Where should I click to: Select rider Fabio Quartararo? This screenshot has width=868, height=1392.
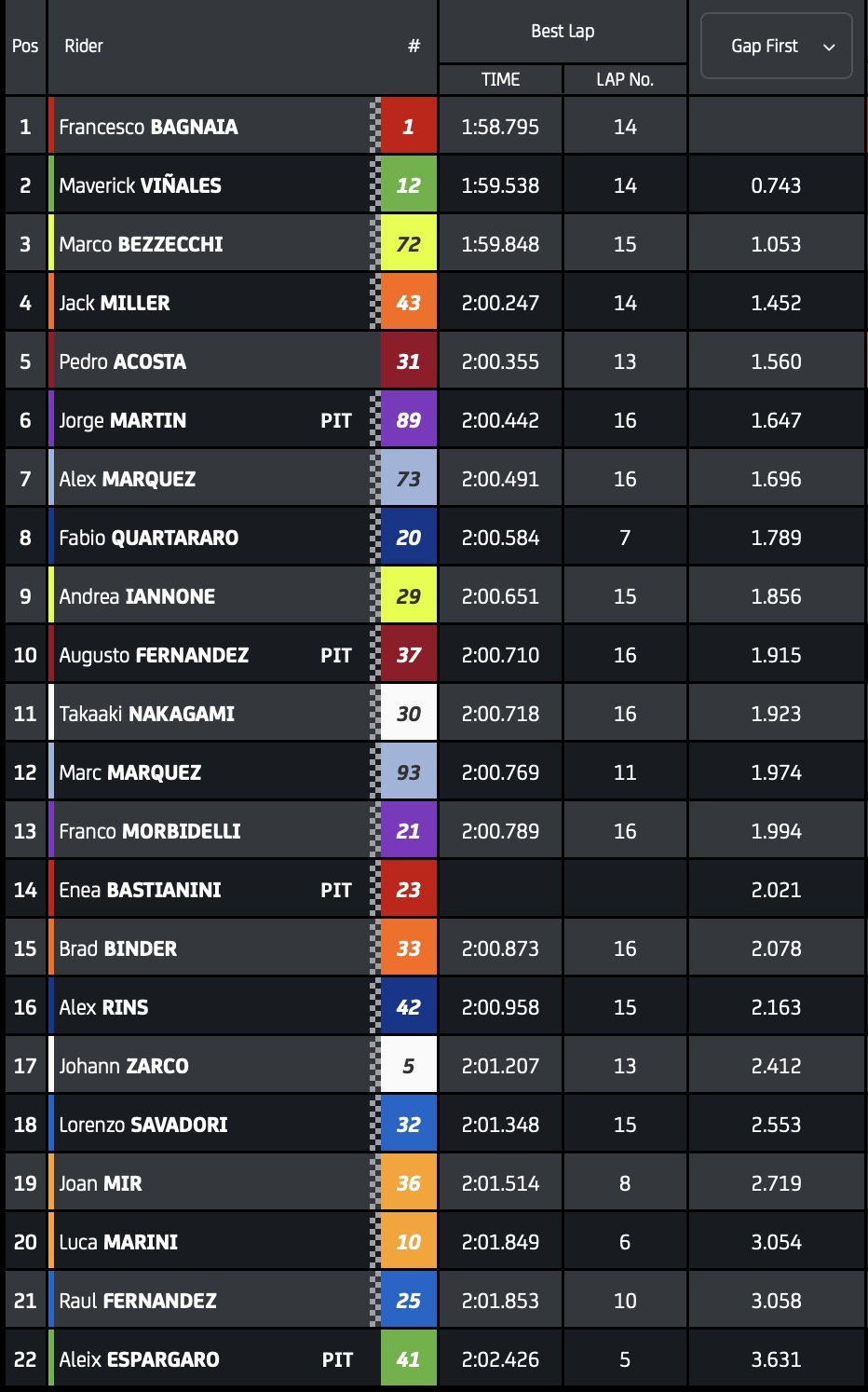(149, 538)
